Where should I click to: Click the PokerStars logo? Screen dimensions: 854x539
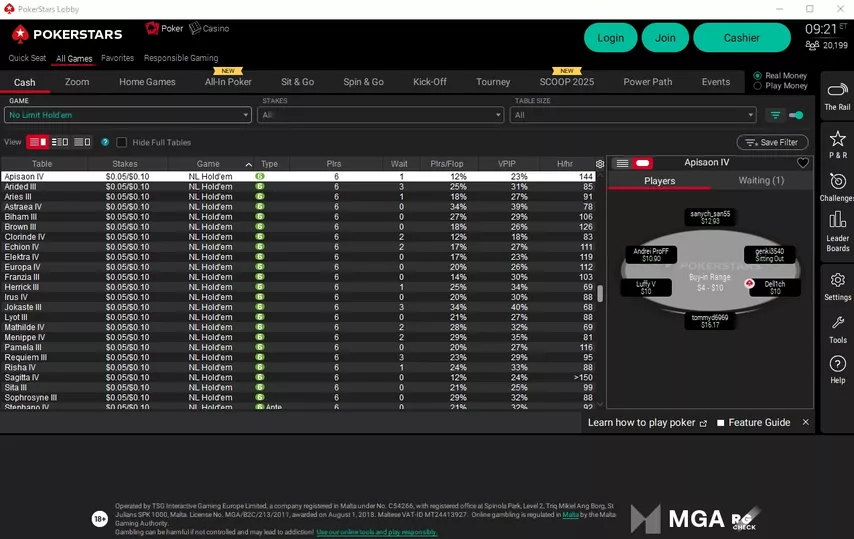pos(67,34)
